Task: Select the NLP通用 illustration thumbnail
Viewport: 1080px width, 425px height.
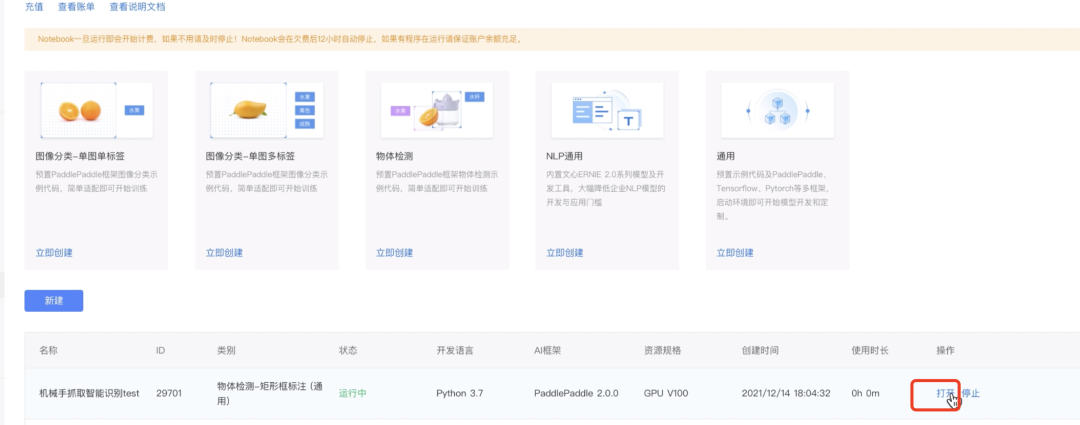Action: point(607,110)
